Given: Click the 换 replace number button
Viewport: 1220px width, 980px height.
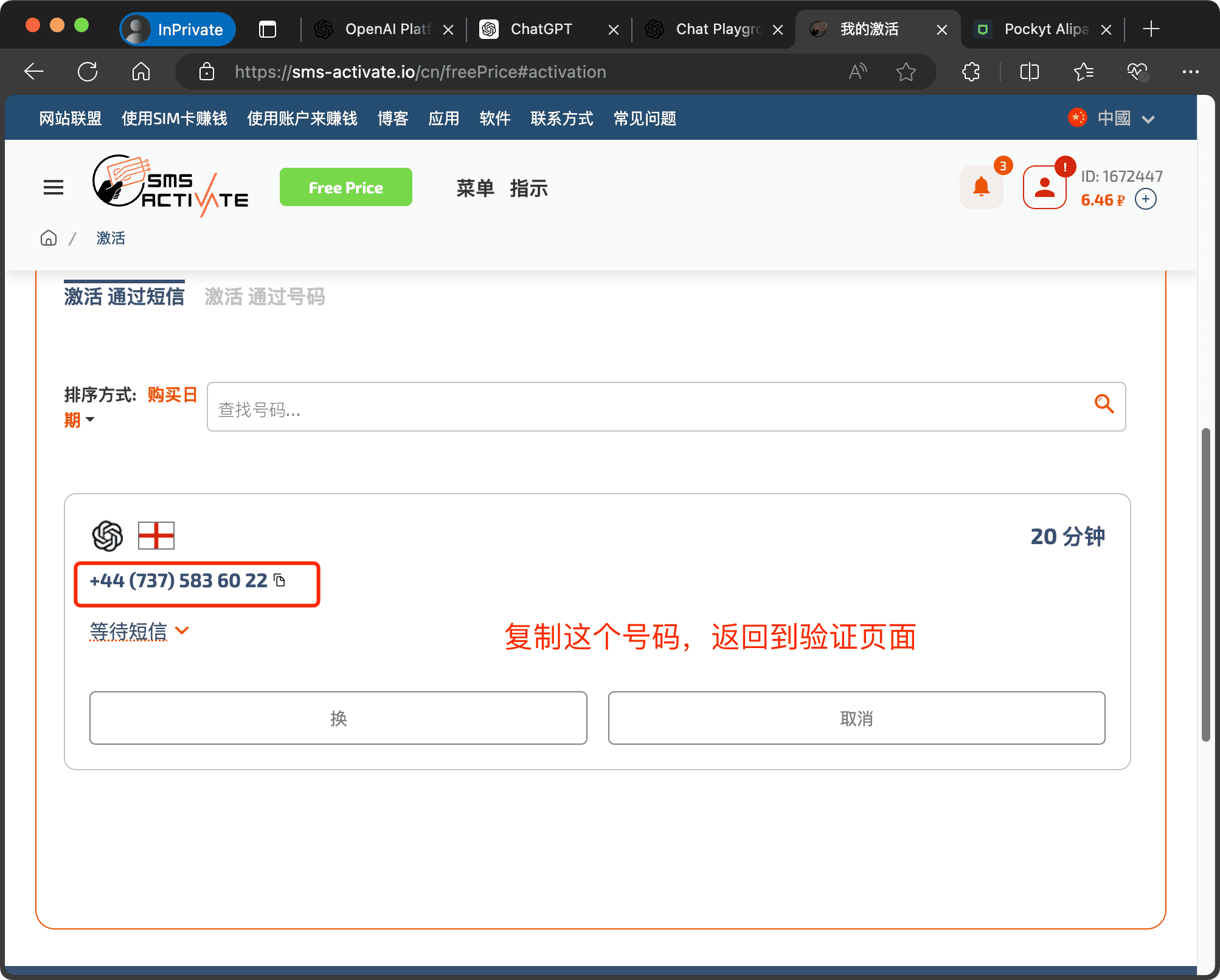Looking at the screenshot, I should (338, 718).
